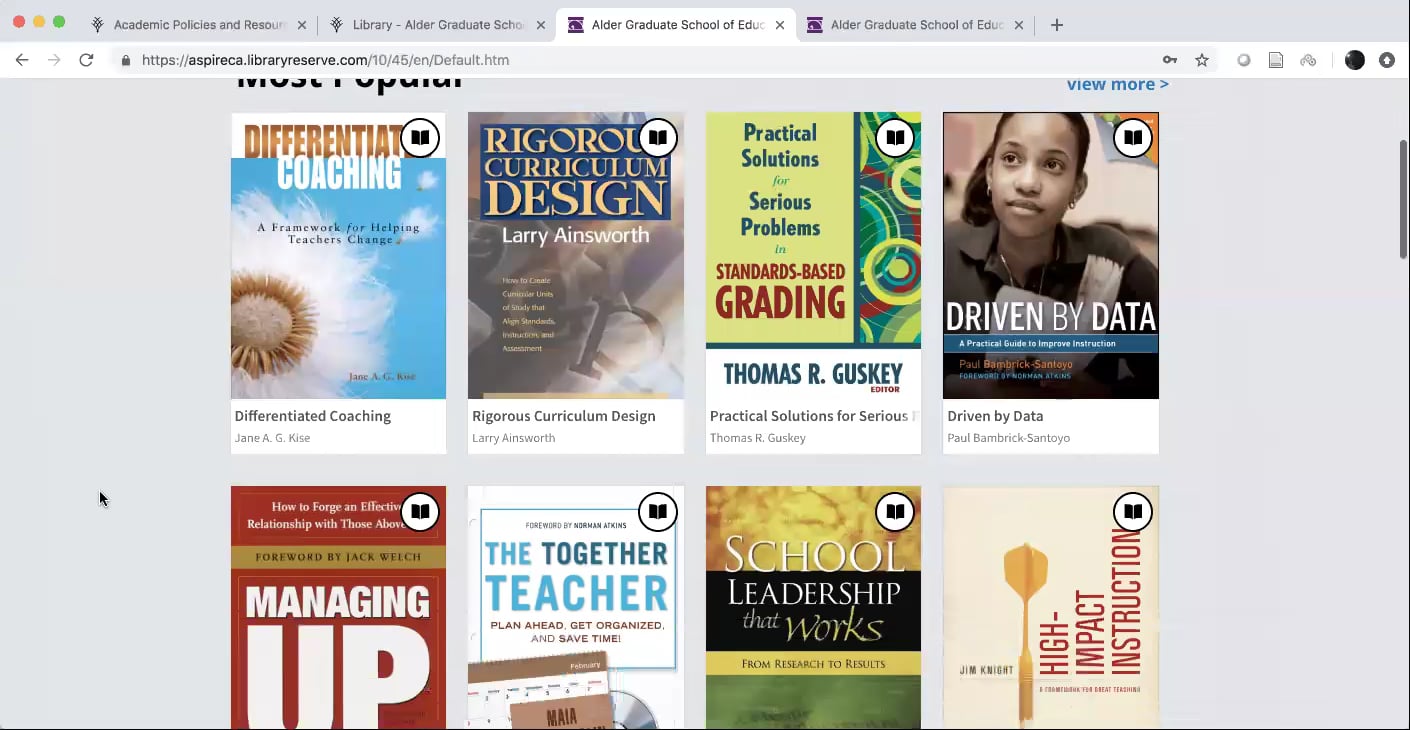Click the view more link
1410x730 pixels.
(x=1117, y=84)
